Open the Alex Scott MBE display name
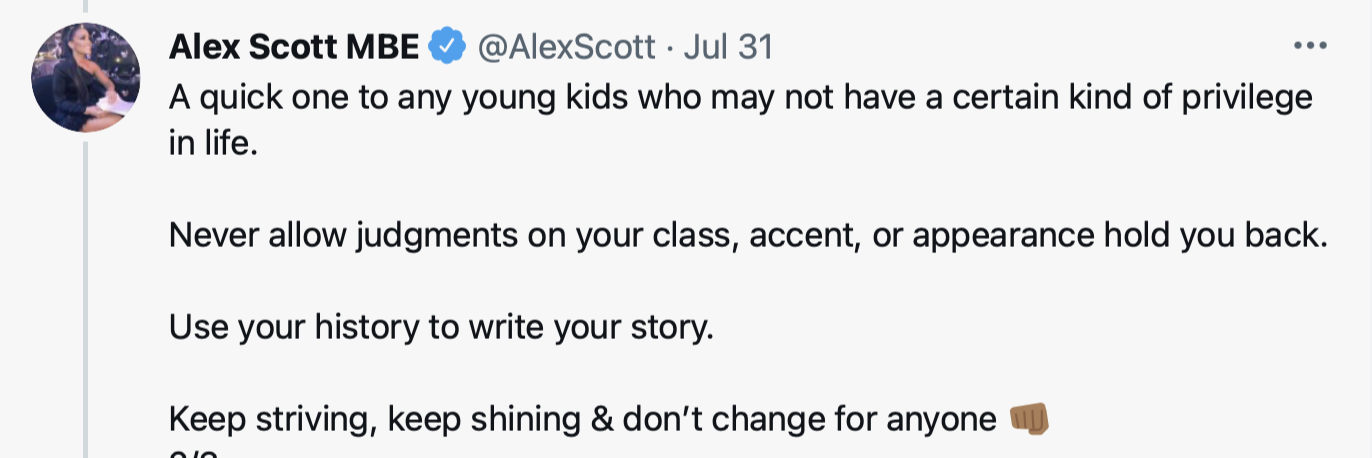The height and width of the screenshot is (458, 1372). click(x=294, y=46)
